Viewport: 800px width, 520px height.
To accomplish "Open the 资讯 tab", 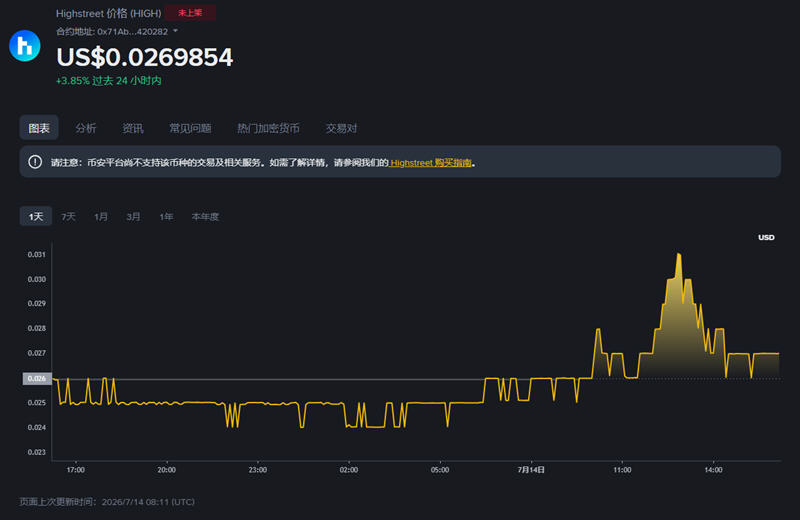I will tap(133, 128).
